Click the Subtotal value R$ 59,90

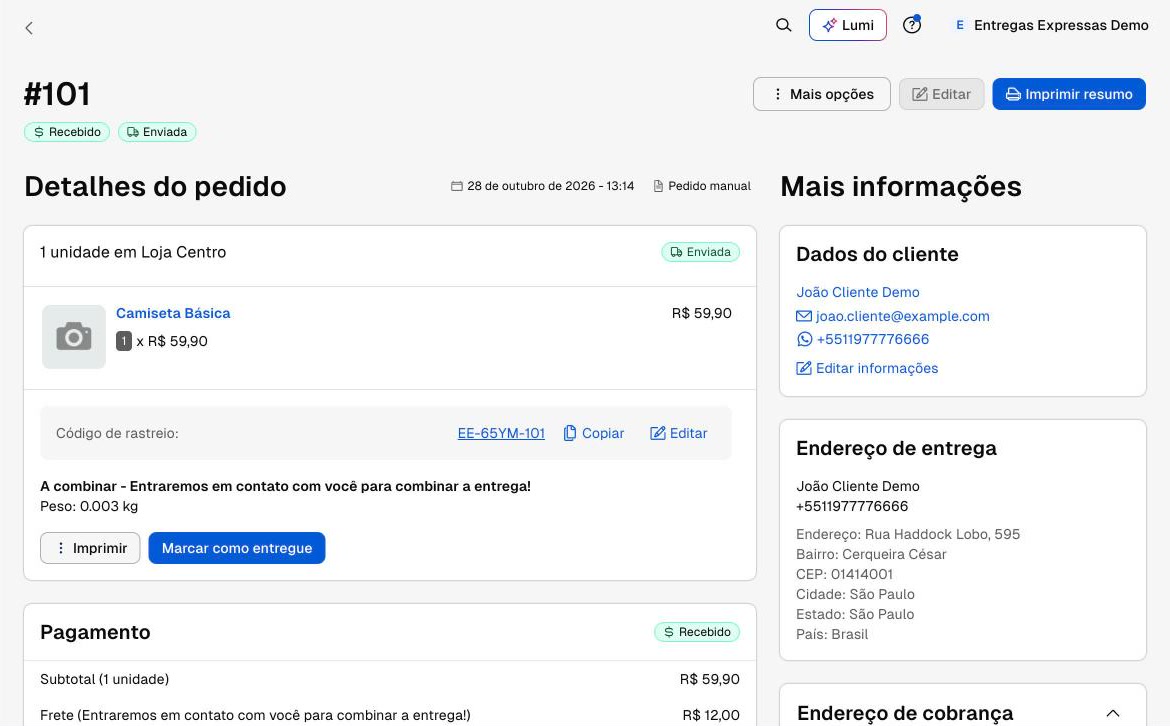709,680
